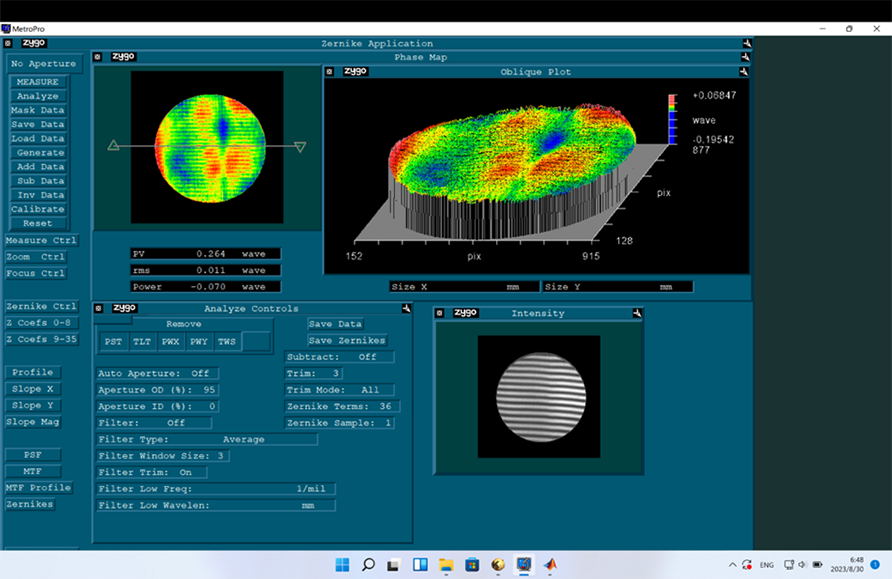The height and width of the screenshot is (579, 892).
Task: Change the Trim Mode All option
Action: click(339, 390)
